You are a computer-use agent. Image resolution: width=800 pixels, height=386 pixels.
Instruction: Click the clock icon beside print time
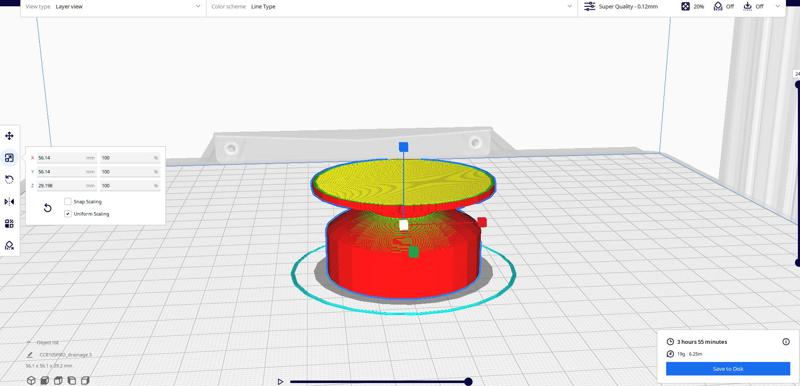[x=670, y=342]
